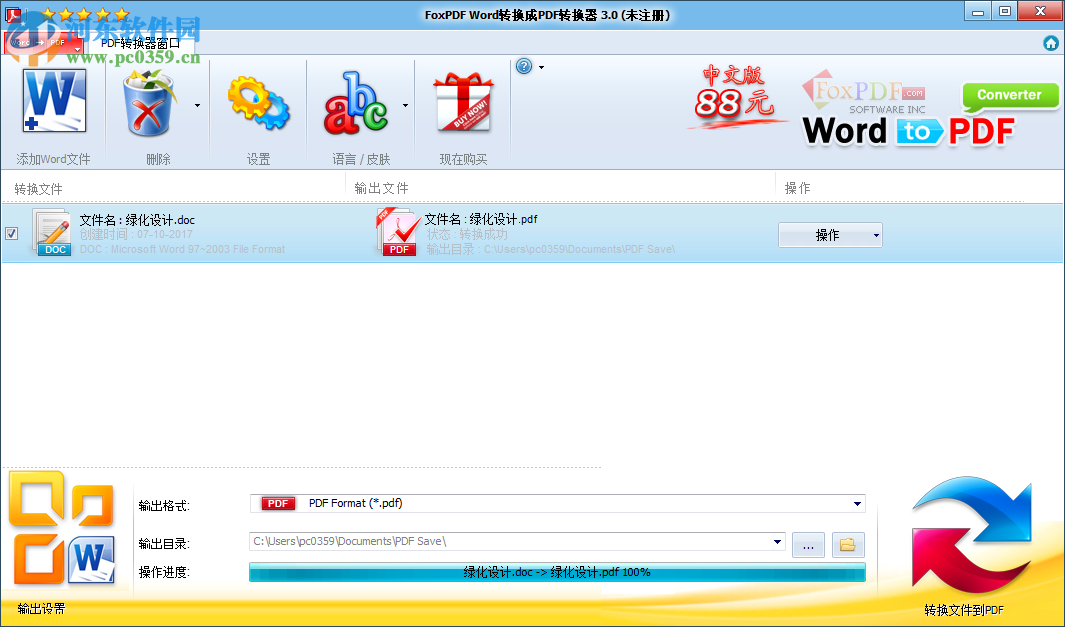The width and height of the screenshot is (1065, 627).
Task: Uncheck the checkbox for 绿化设计.doc
Action: pos(11,234)
